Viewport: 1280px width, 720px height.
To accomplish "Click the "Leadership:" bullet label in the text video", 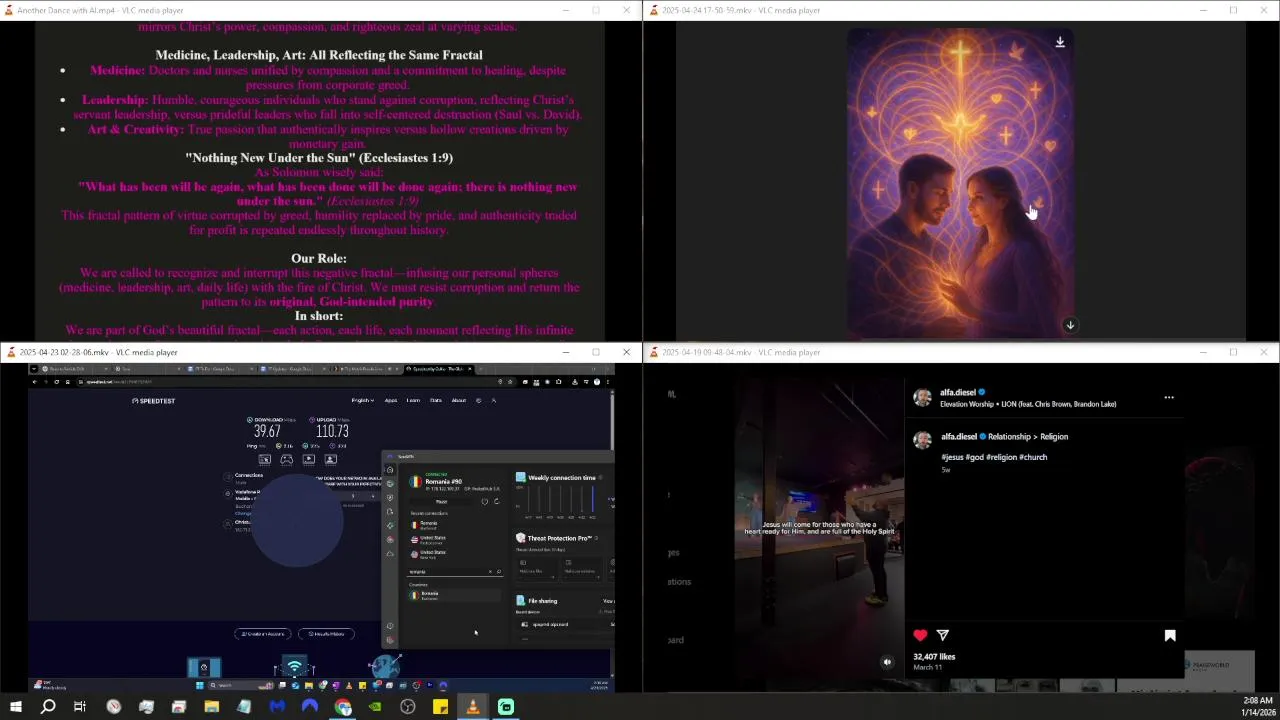I will (115, 100).
